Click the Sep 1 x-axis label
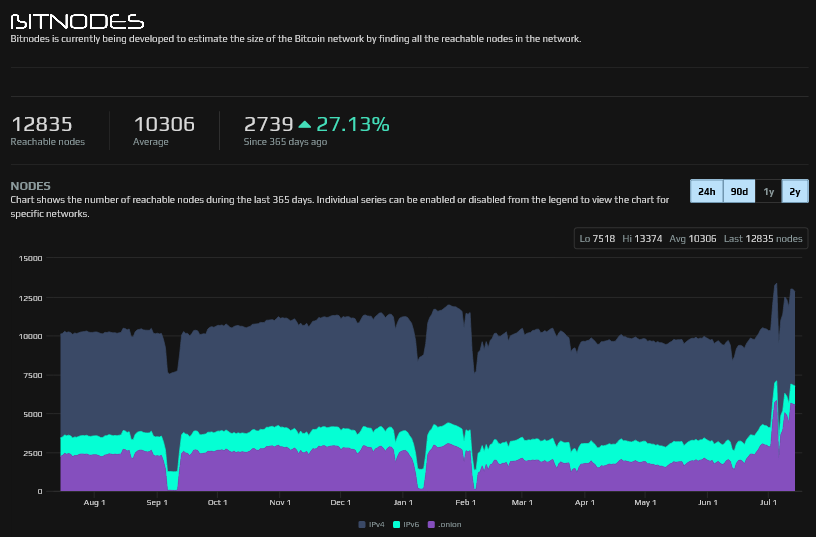Viewport: 816px width, 537px height. tap(157, 502)
